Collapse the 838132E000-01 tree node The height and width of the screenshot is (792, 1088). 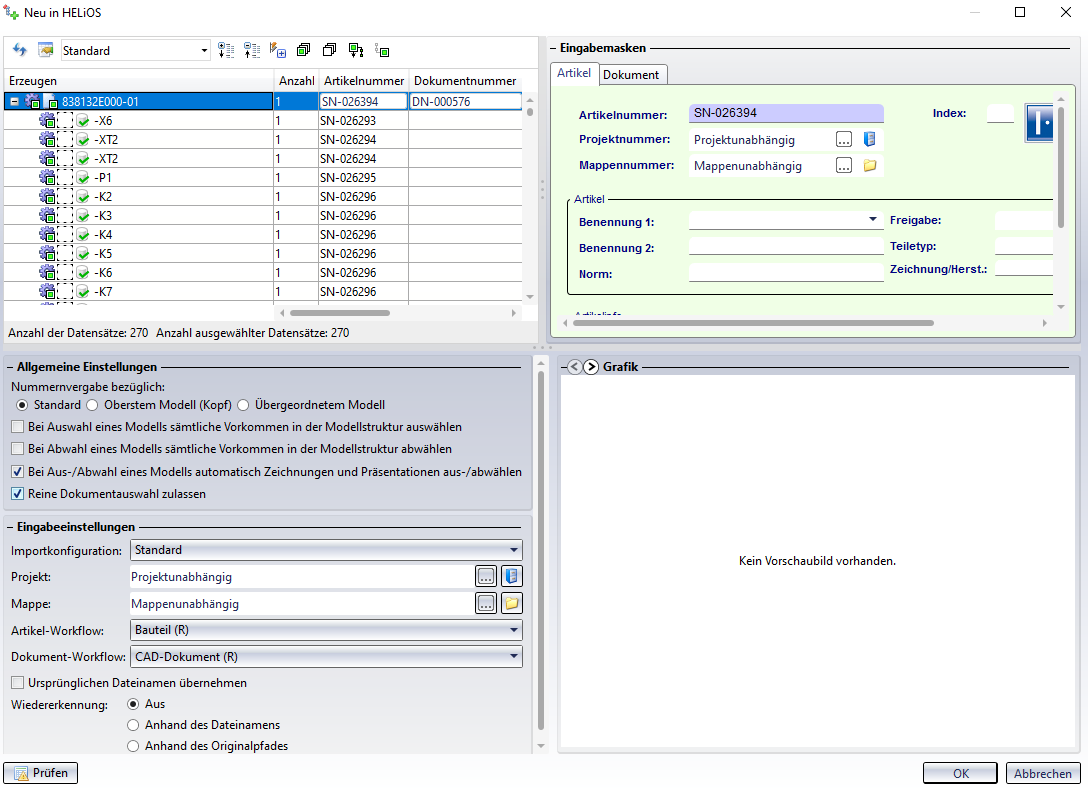coord(14,101)
